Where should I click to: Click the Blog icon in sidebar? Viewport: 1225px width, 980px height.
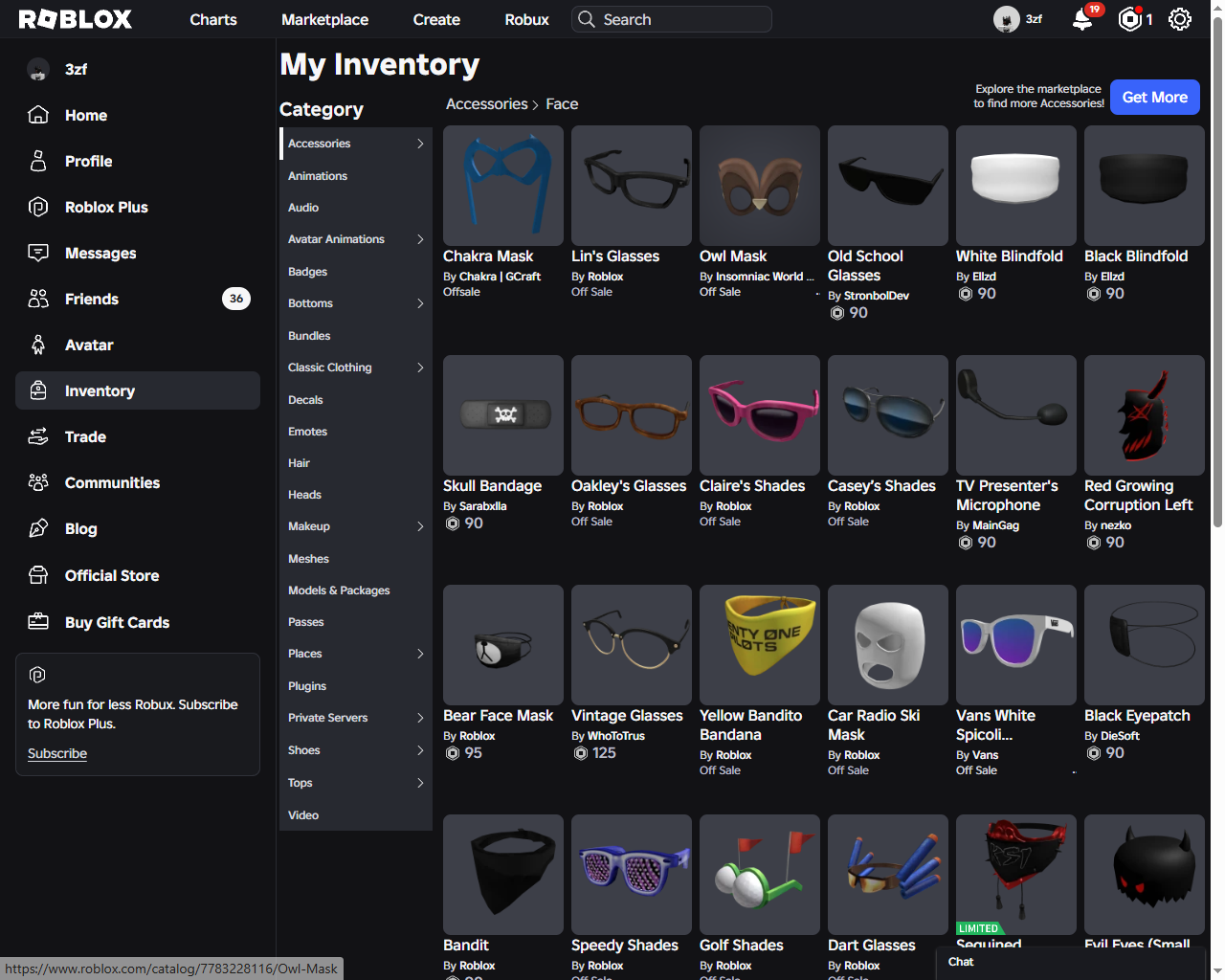click(x=38, y=528)
